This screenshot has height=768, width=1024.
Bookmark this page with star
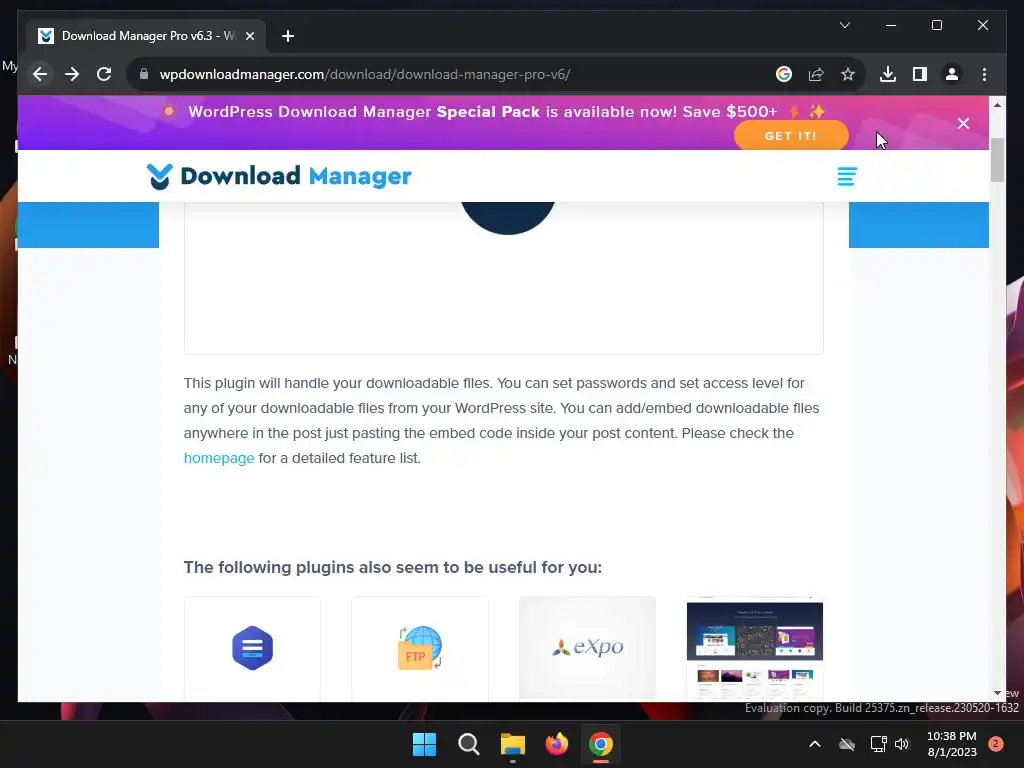pos(848,74)
